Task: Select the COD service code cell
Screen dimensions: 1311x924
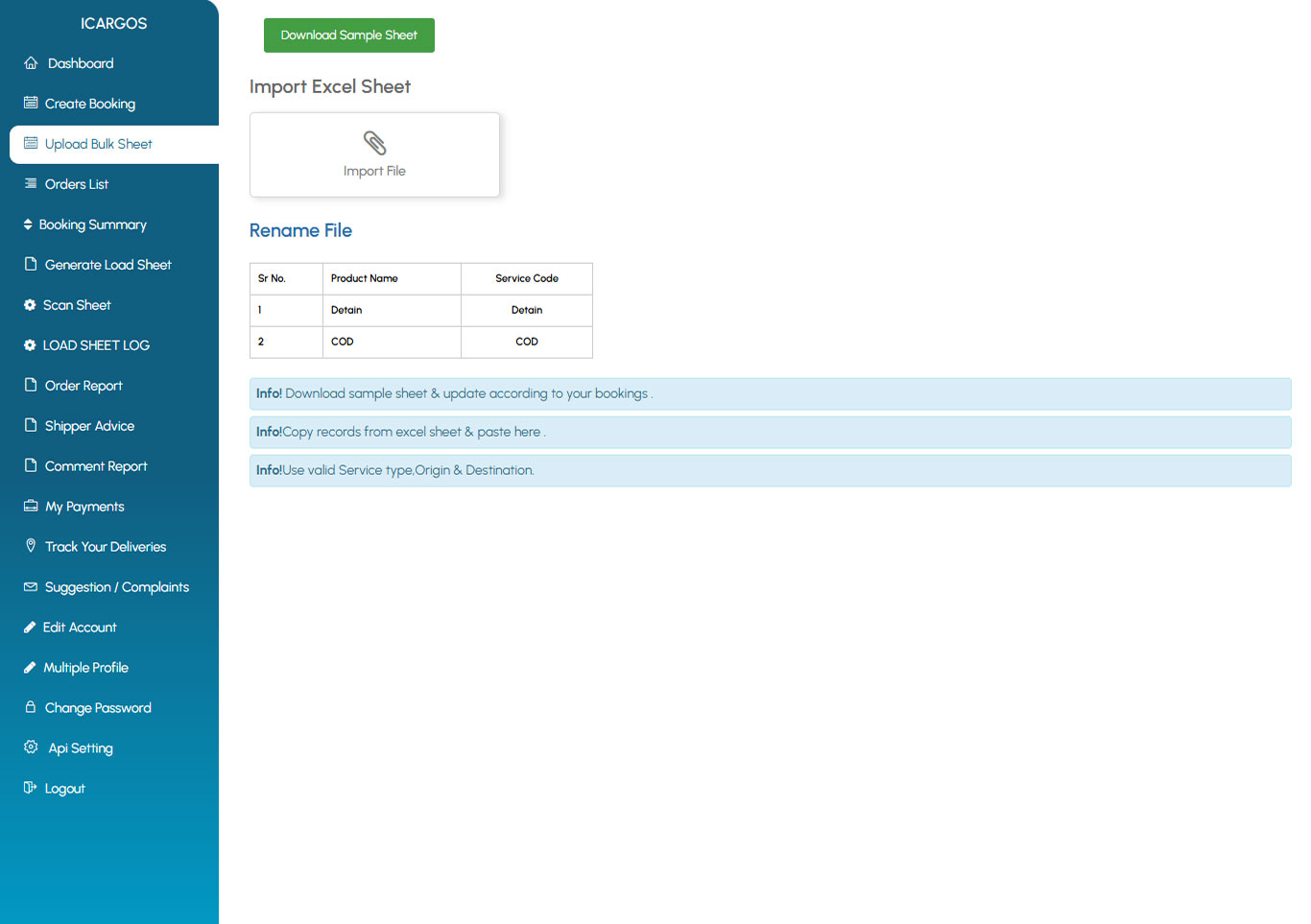Action: 527,342
